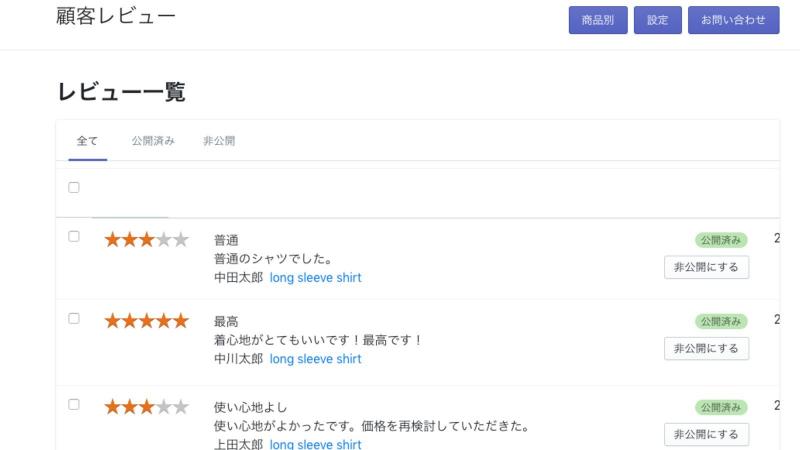Click the review title 使い心地よし

(251, 407)
